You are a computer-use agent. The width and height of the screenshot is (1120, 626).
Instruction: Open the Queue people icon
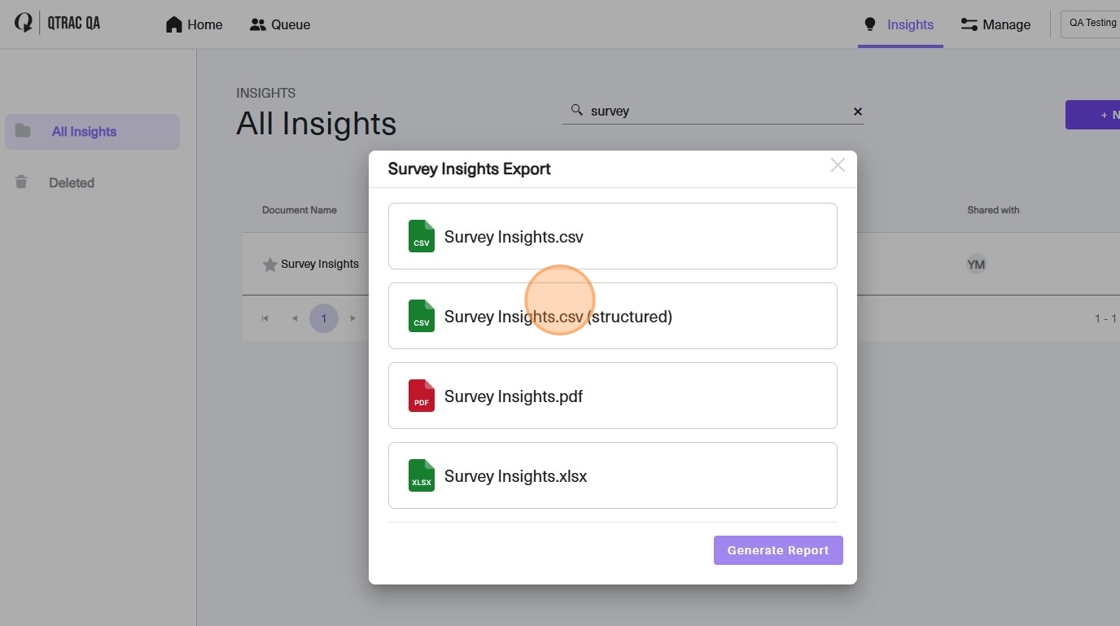[x=257, y=24]
